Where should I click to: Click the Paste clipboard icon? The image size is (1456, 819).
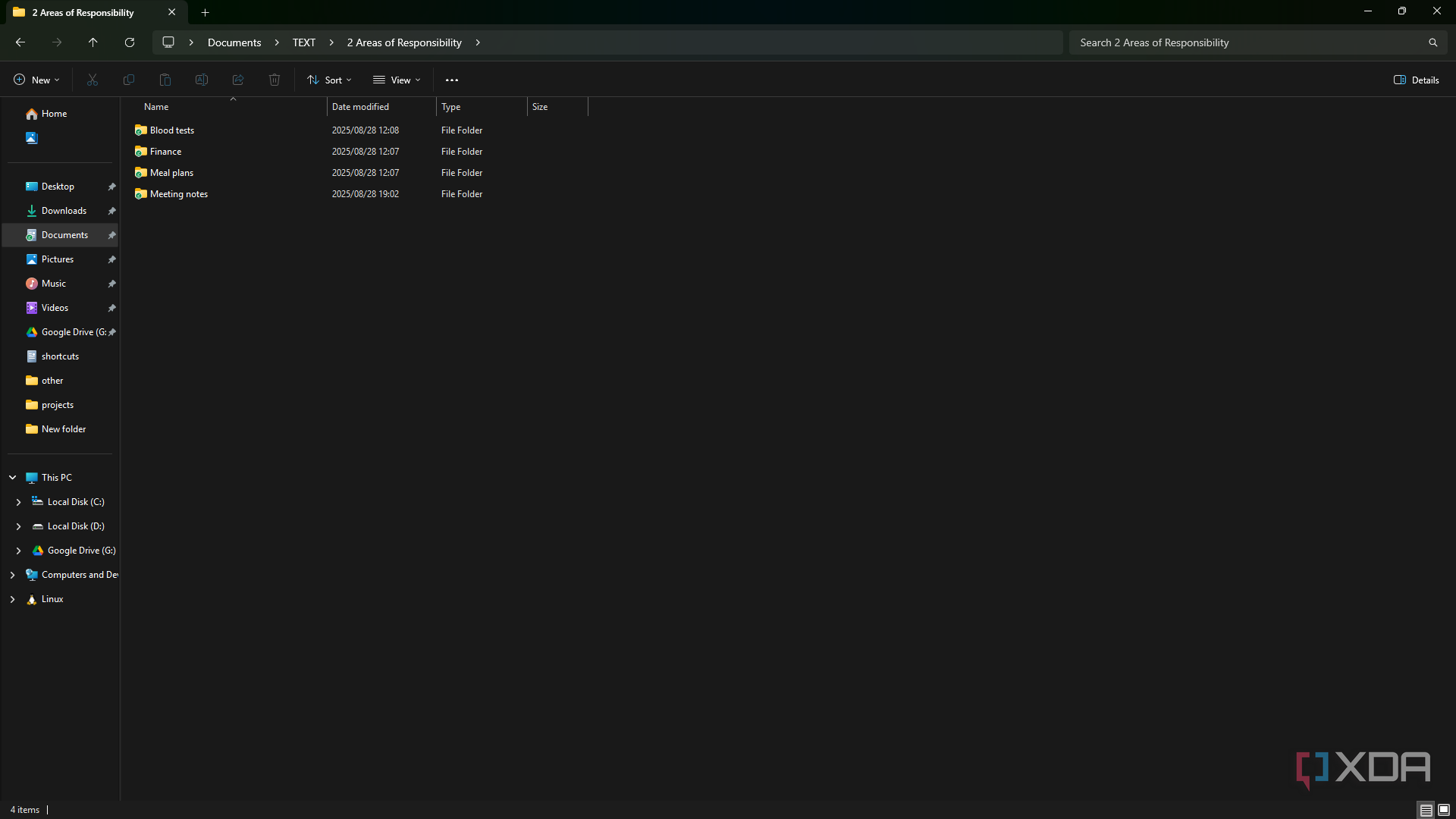[x=165, y=80]
